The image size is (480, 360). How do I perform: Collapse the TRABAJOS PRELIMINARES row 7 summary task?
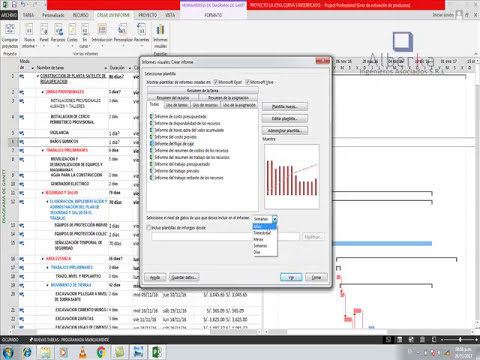coord(43,150)
